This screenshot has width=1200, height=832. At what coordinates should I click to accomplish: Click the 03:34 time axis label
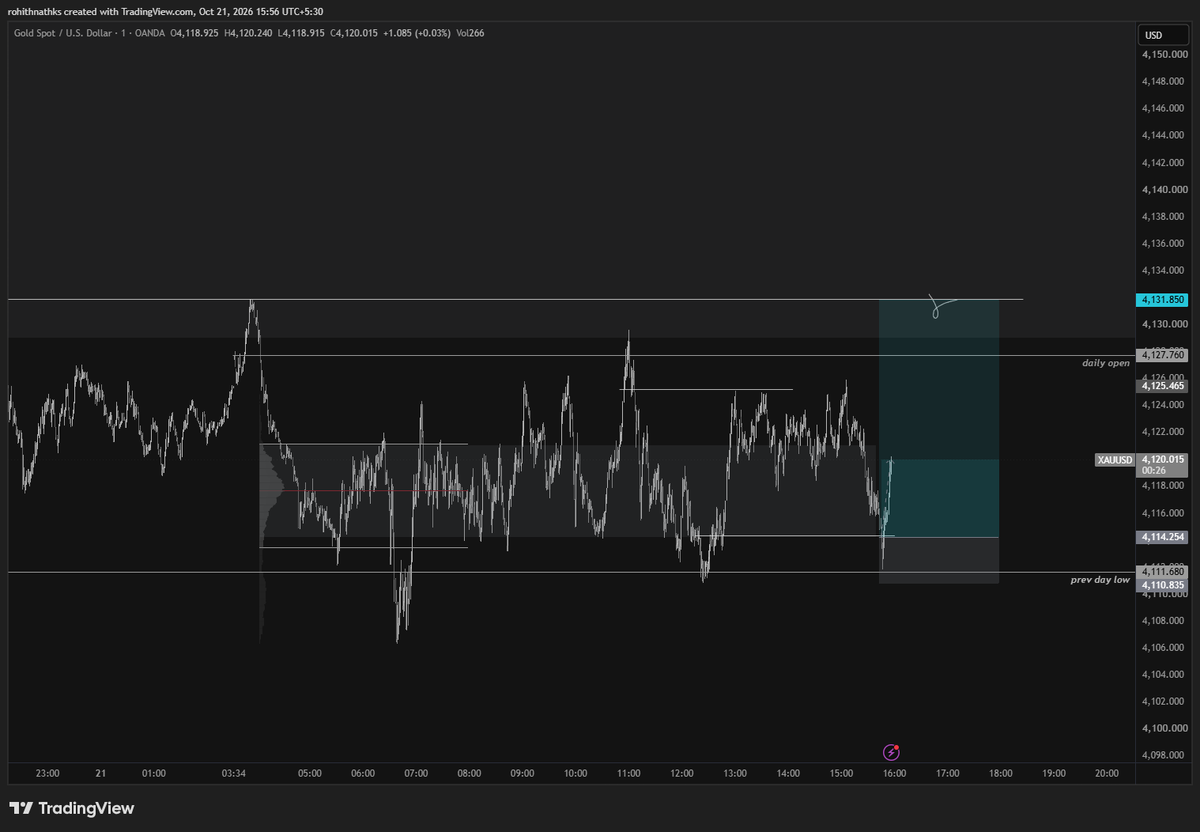pyautogui.click(x=234, y=773)
